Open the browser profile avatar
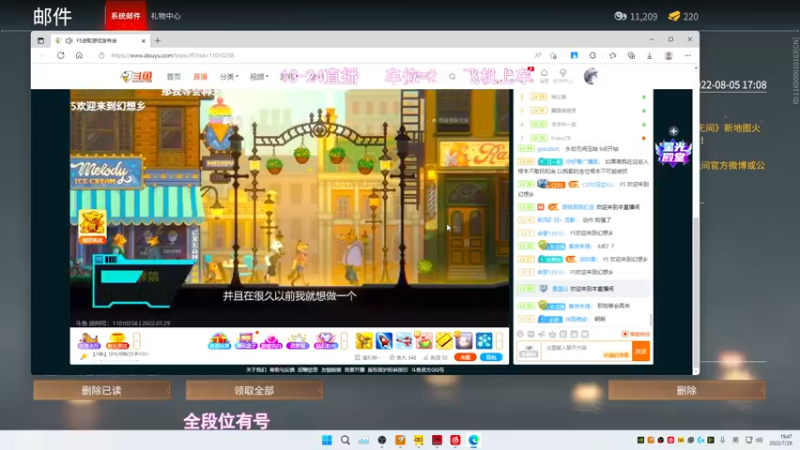This screenshot has height=450, width=800. point(668,56)
